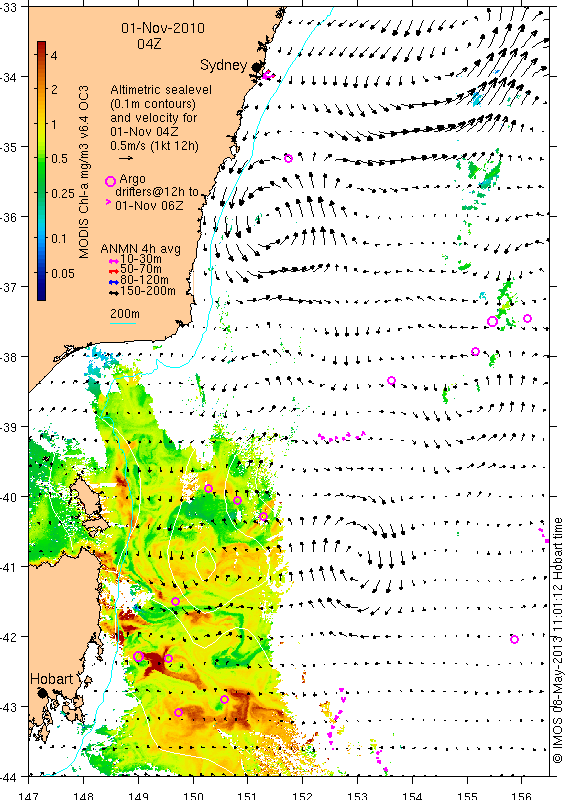Click the red 50-70m arrow legend symbol
570x800 pixels.
(114, 270)
